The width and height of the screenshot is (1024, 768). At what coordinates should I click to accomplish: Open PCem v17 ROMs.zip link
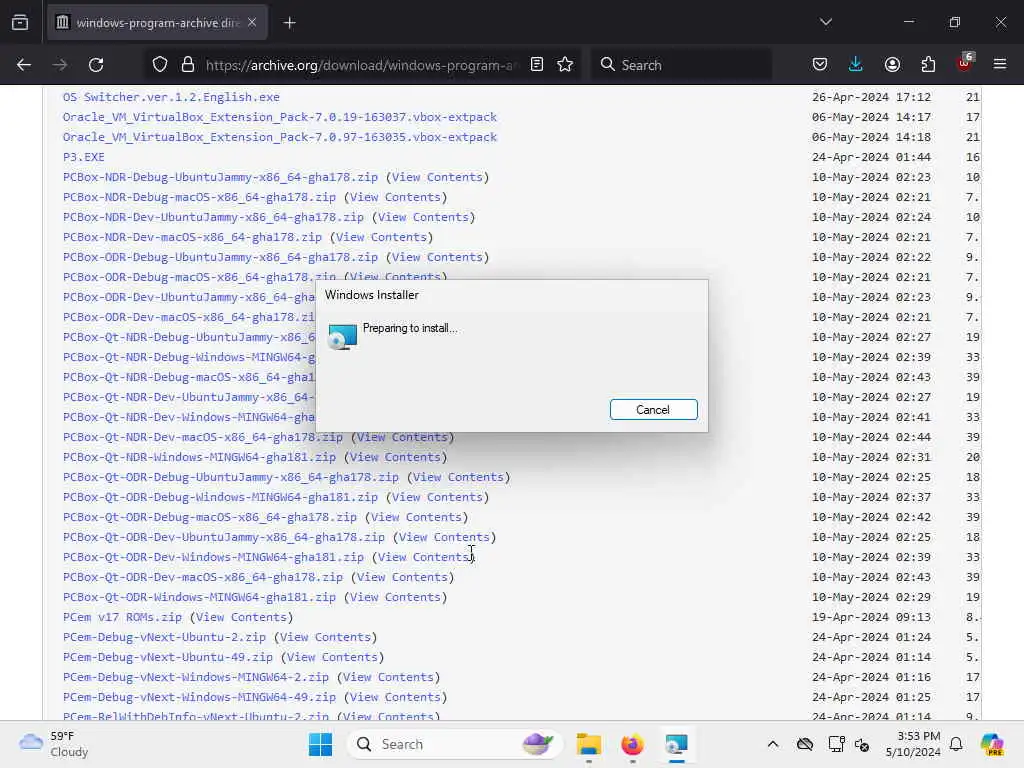click(122, 617)
